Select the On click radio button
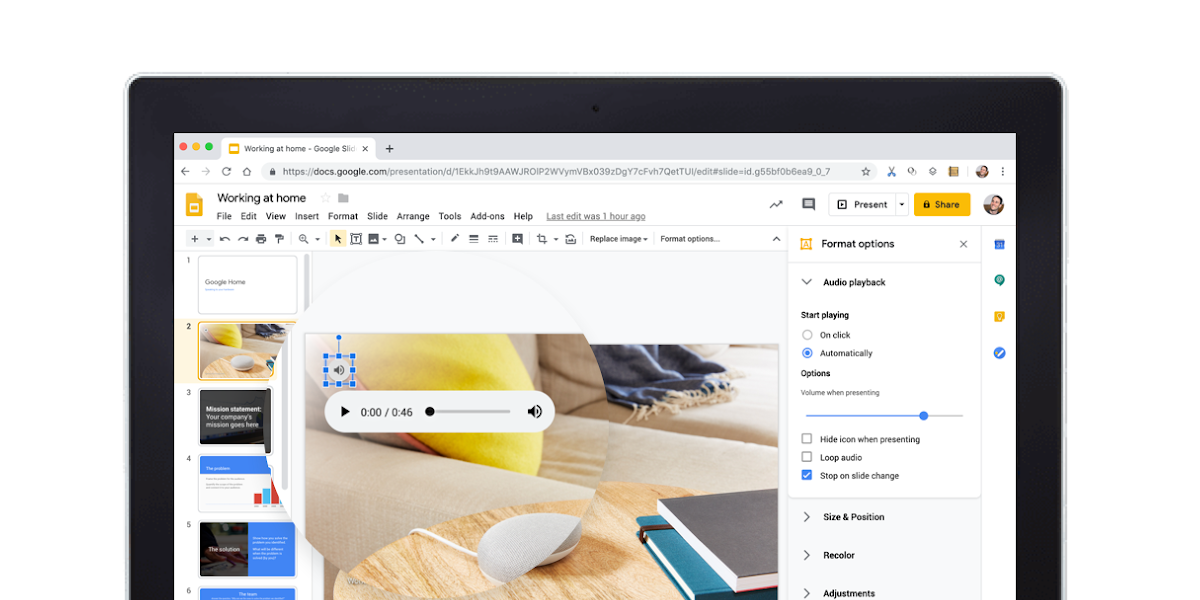 807,335
